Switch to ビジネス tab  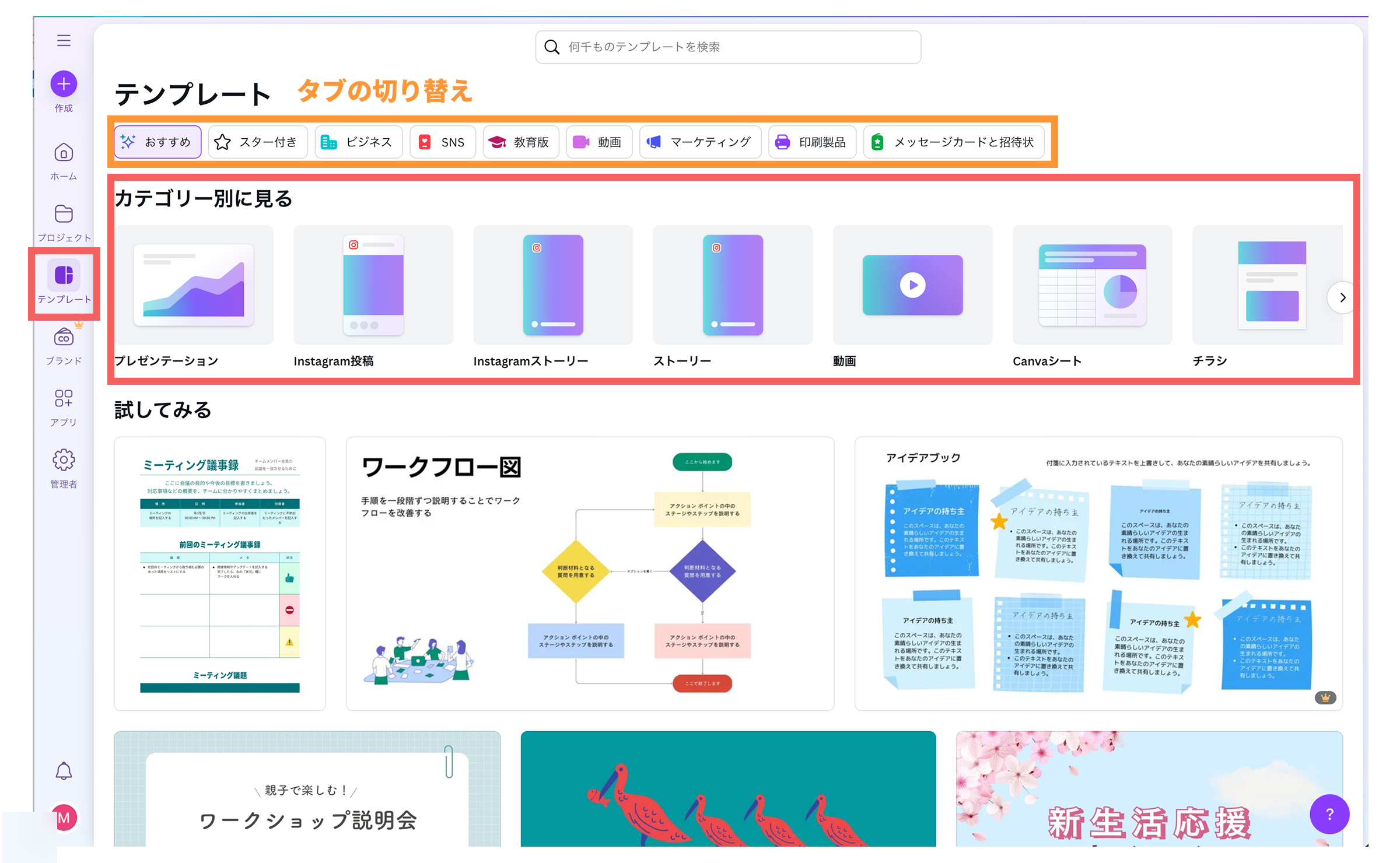pos(358,142)
